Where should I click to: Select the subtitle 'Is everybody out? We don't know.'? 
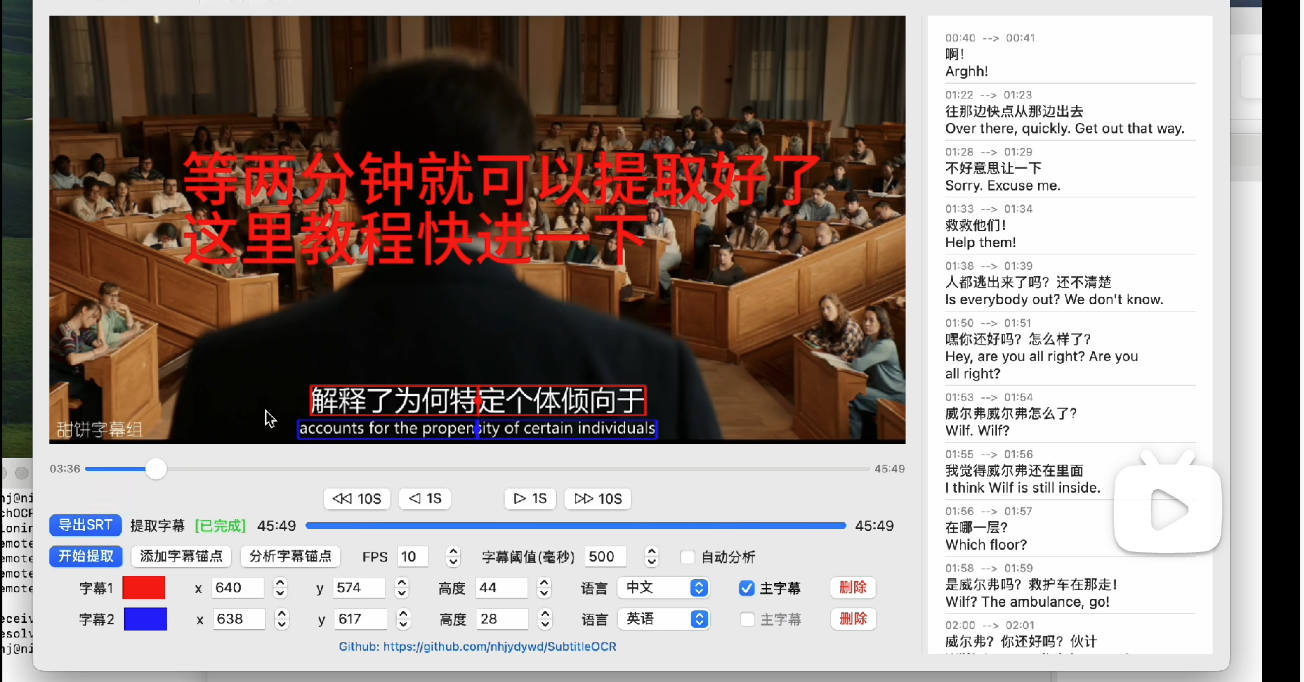click(x=1054, y=300)
